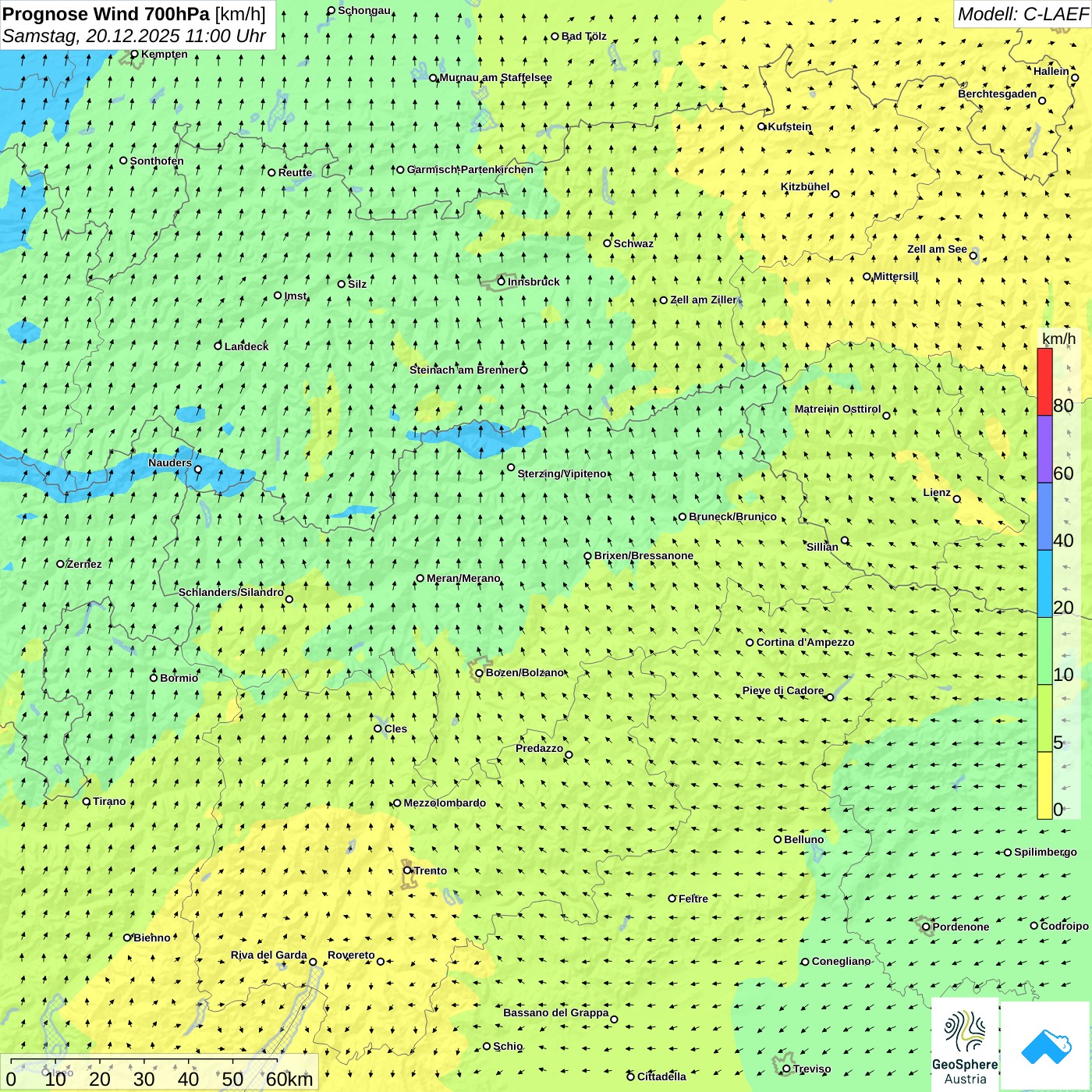
Task: Click the 'Spilimbergo' label
Action: 1045,852
